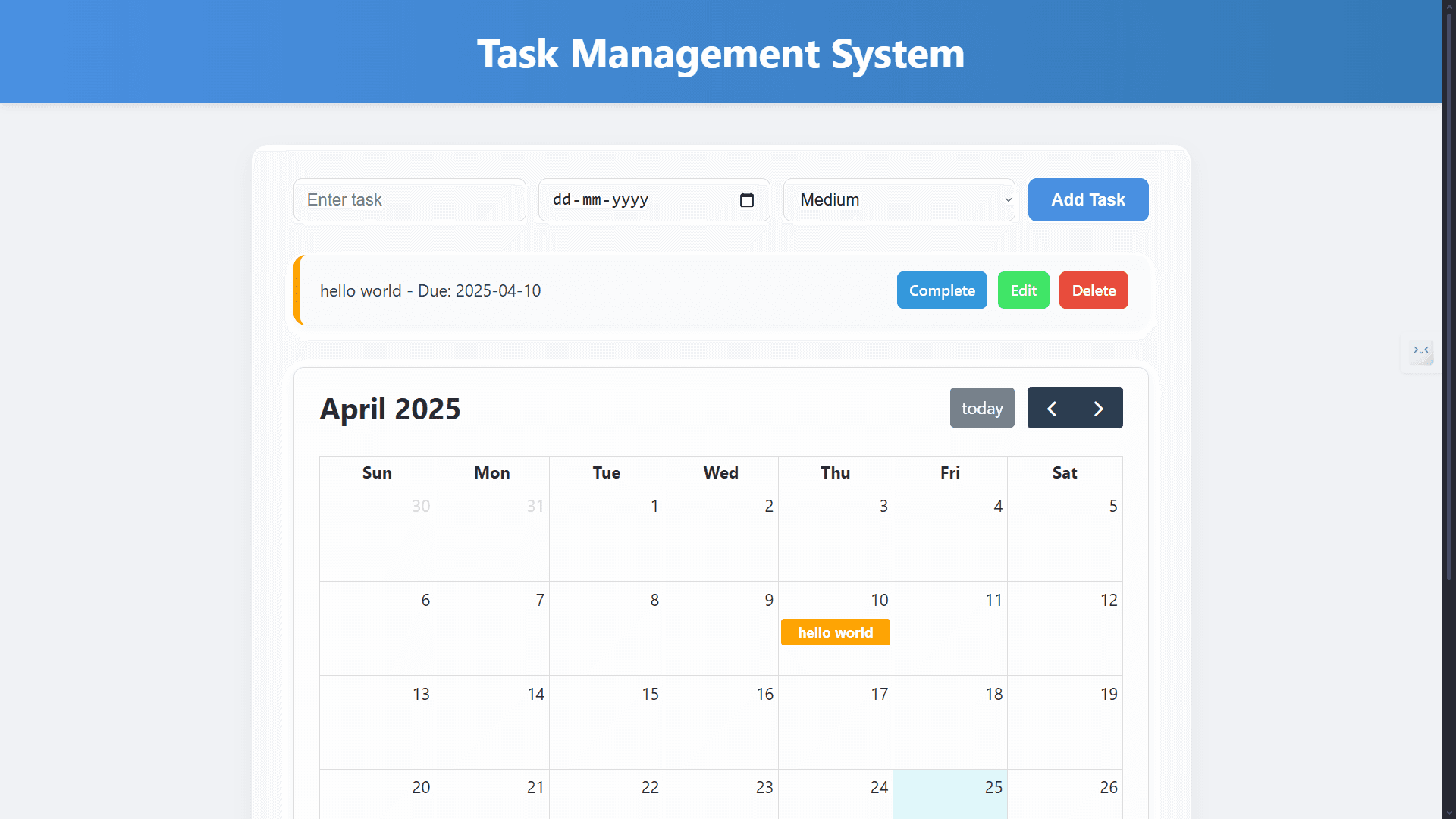Select the hello world event on April 10

click(835, 632)
